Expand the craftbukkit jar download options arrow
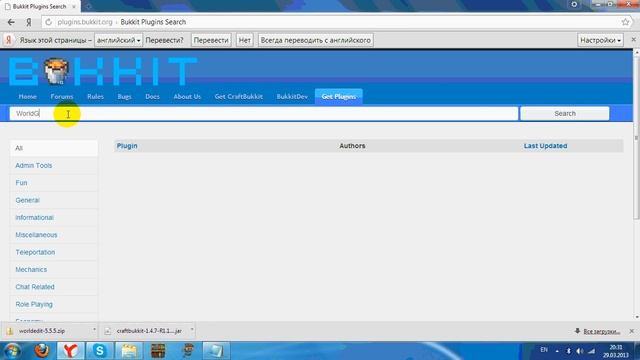This screenshot has width=640, height=360. click(x=192, y=329)
